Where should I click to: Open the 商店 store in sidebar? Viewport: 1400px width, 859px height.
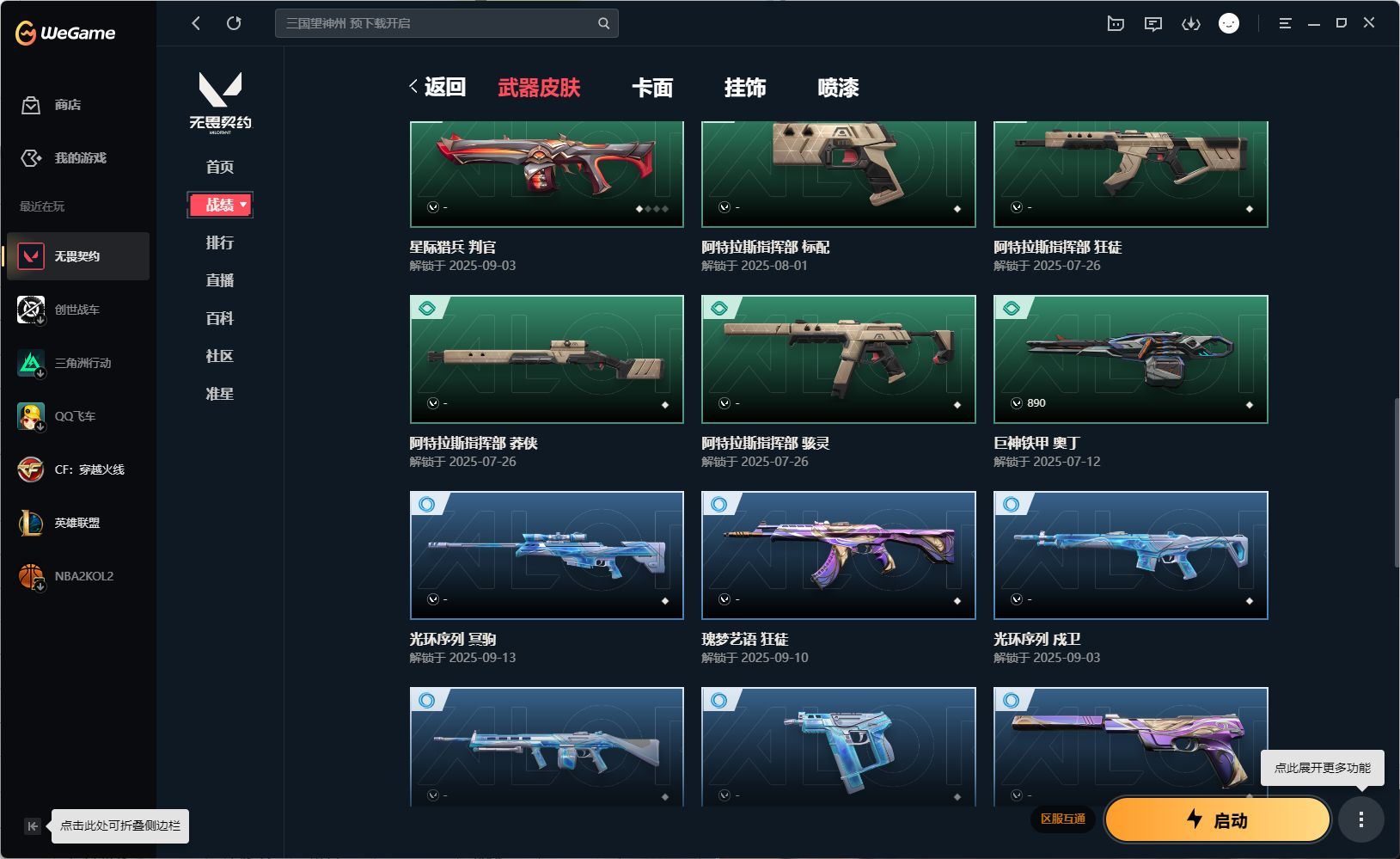tap(52, 105)
